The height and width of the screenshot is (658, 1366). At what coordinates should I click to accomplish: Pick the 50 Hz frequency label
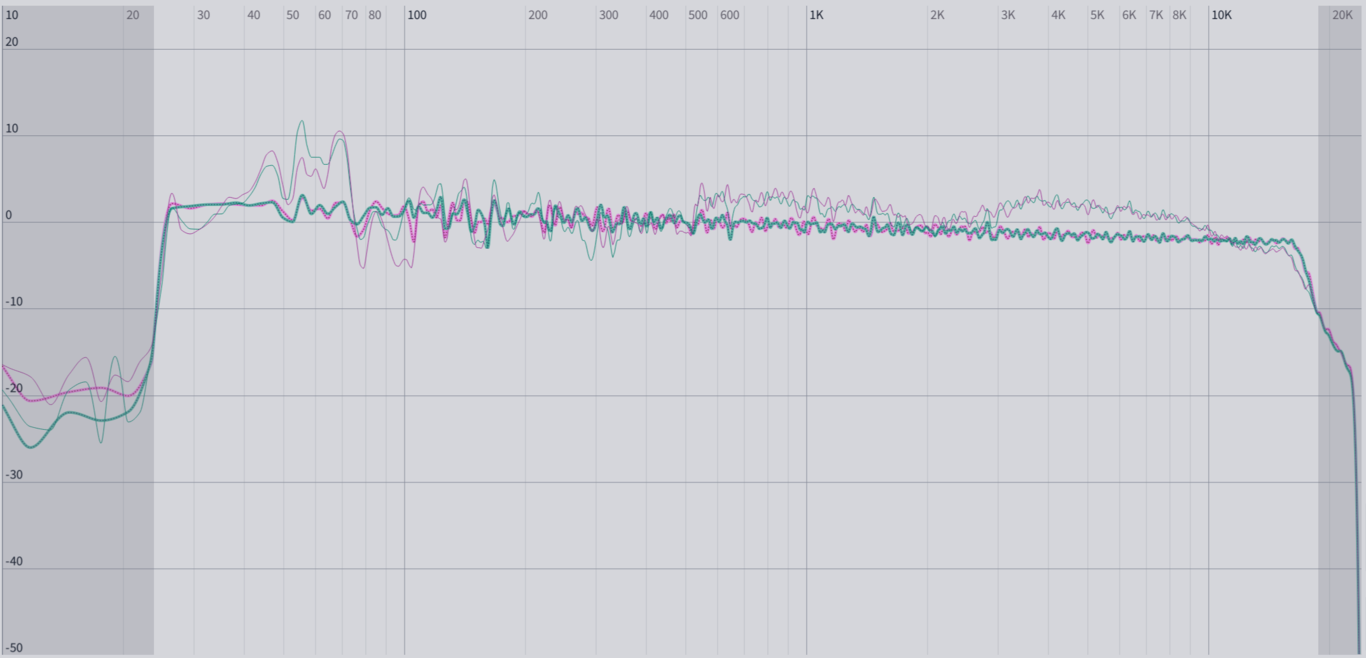[293, 15]
